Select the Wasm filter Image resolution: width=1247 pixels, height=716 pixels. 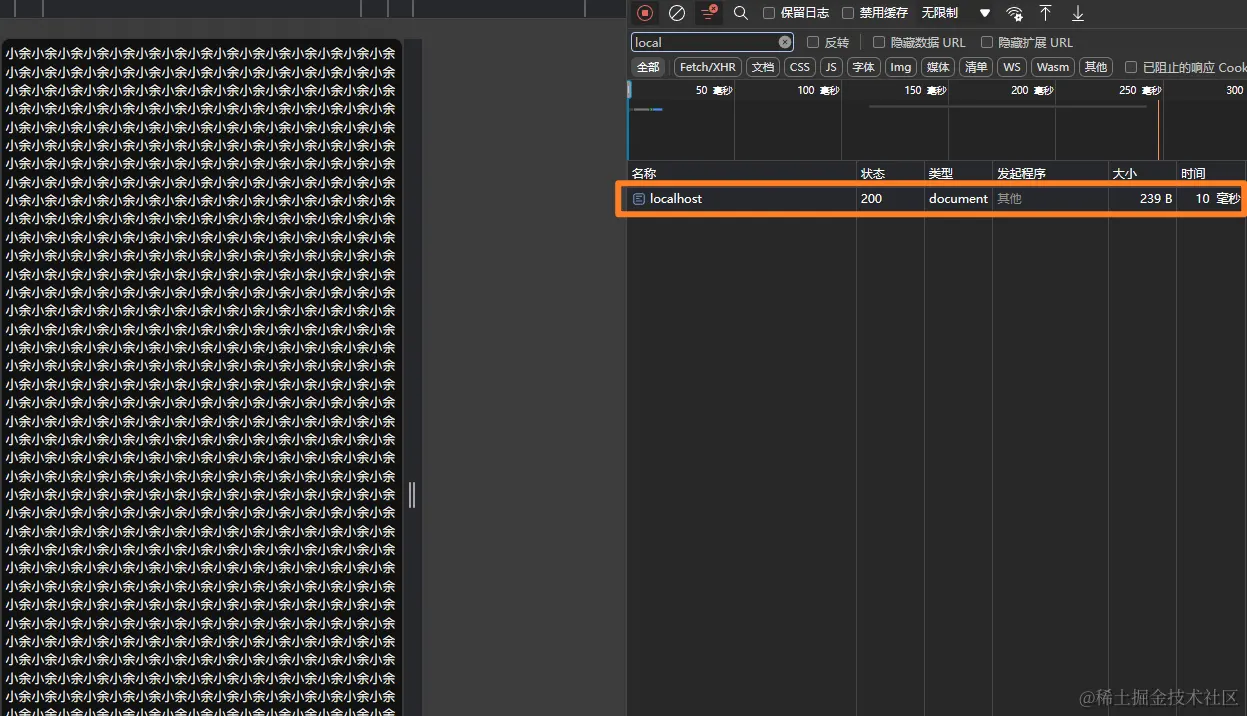click(x=1053, y=67)
